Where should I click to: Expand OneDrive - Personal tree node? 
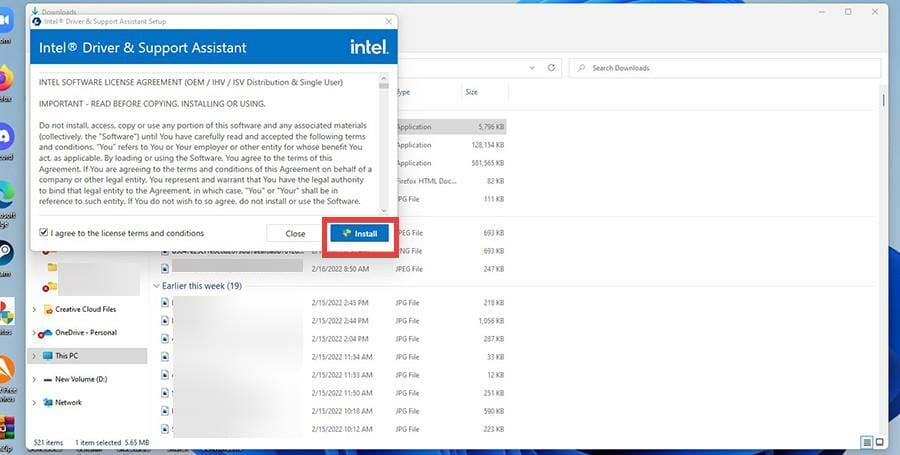pos(34,333)
